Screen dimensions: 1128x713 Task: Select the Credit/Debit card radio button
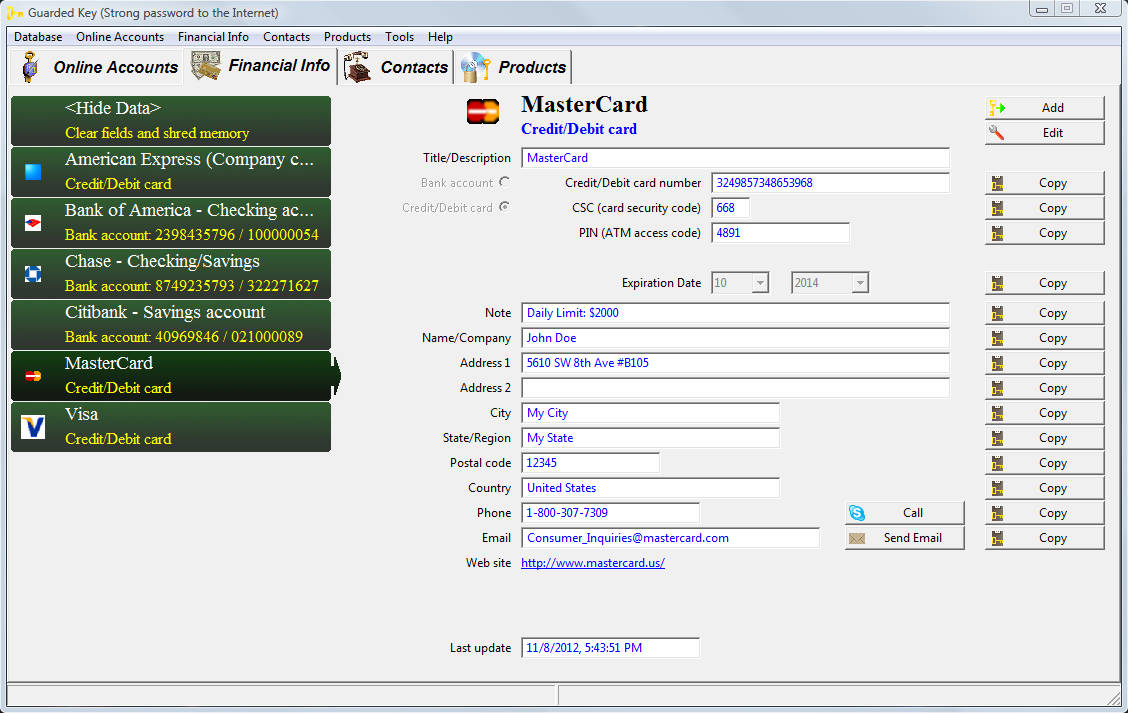[504, 207]
